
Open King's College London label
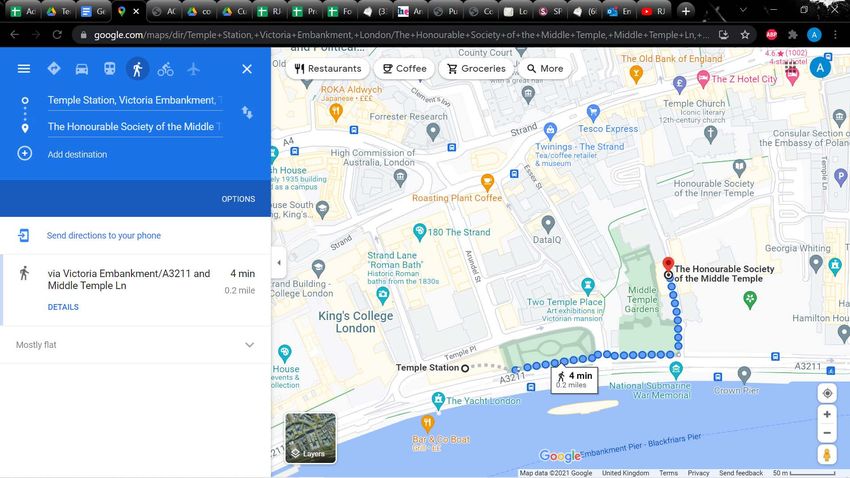(356, 322)
